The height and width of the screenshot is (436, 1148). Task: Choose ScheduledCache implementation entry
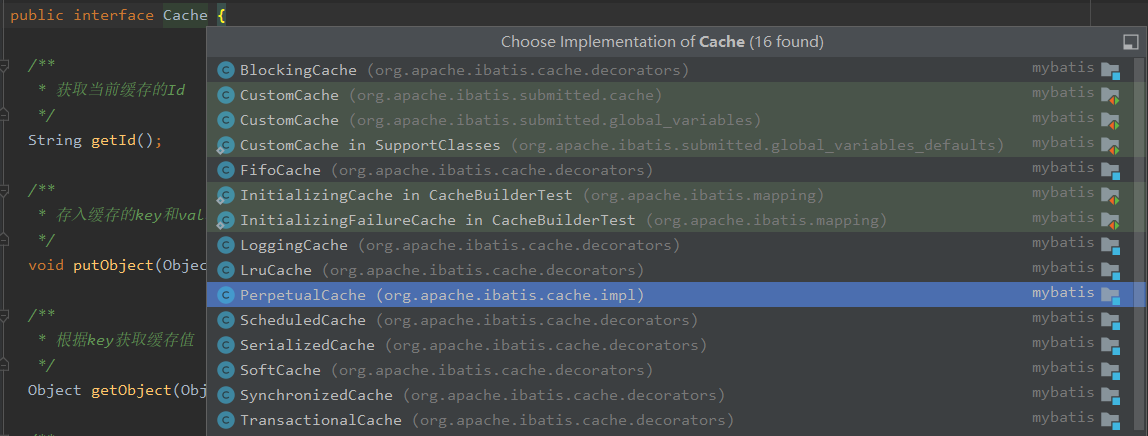[x=302, y=320]
